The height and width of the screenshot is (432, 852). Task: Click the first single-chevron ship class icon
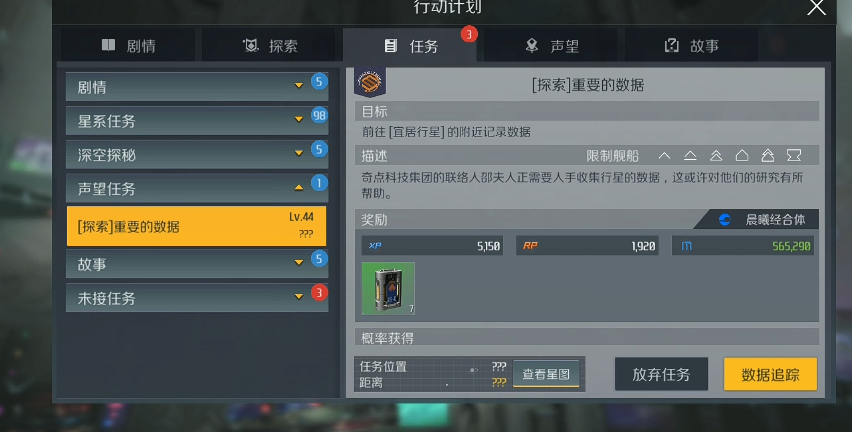pos(664,156)
